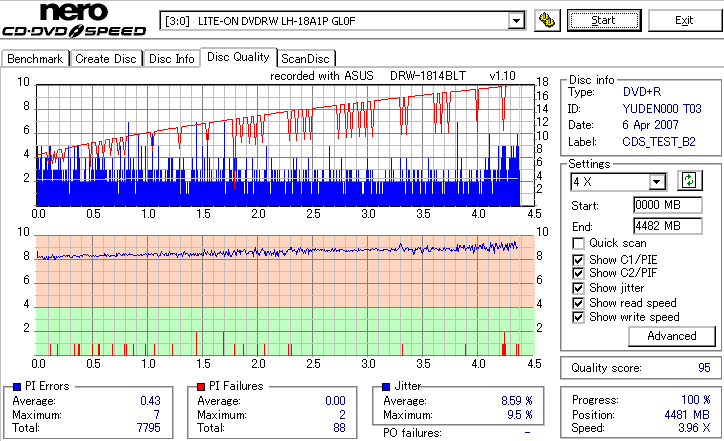Click the End 4482 MB field

point(668,226)
